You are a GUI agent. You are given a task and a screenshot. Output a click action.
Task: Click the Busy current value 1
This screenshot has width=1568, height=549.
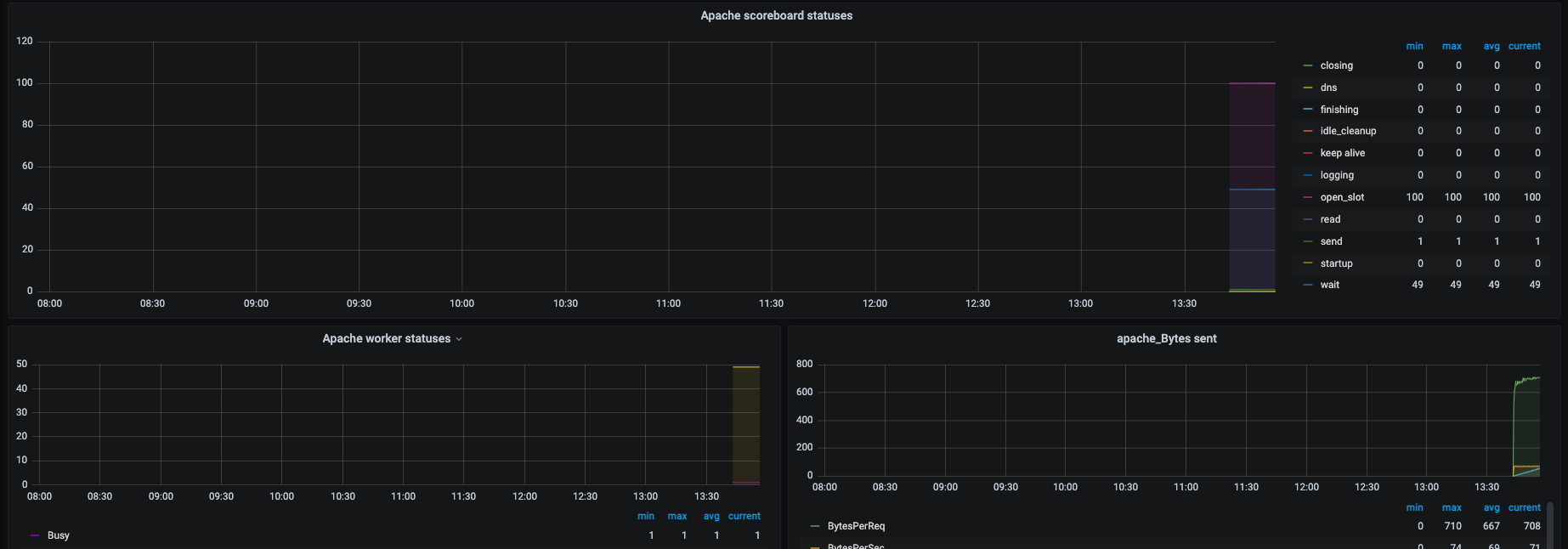[x=757, y=535]
